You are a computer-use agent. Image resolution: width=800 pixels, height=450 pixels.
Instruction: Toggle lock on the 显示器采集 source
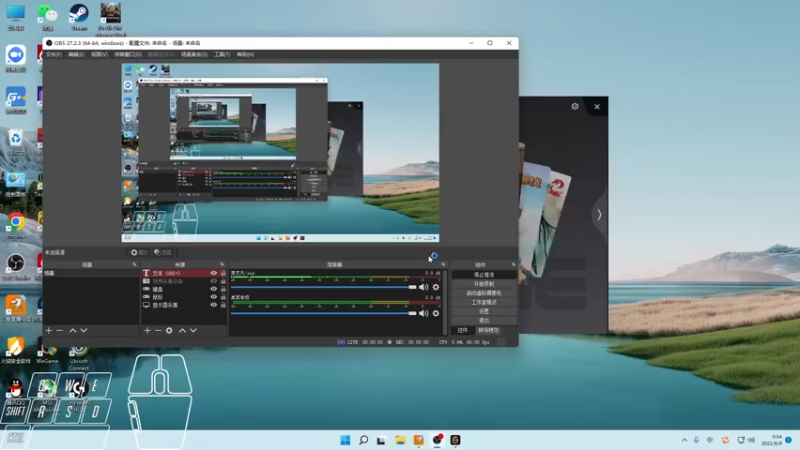[x=223, y=305]
